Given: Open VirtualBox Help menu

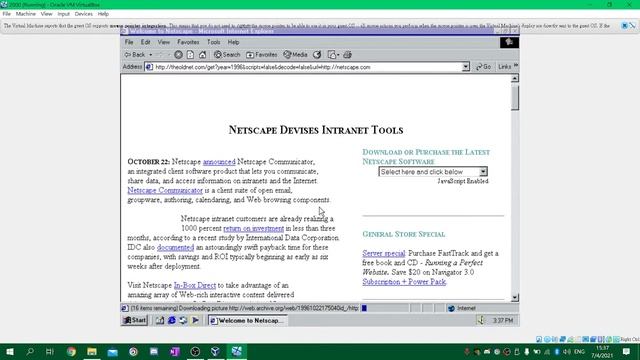Looking at the screenshot, I should (103, 14).
